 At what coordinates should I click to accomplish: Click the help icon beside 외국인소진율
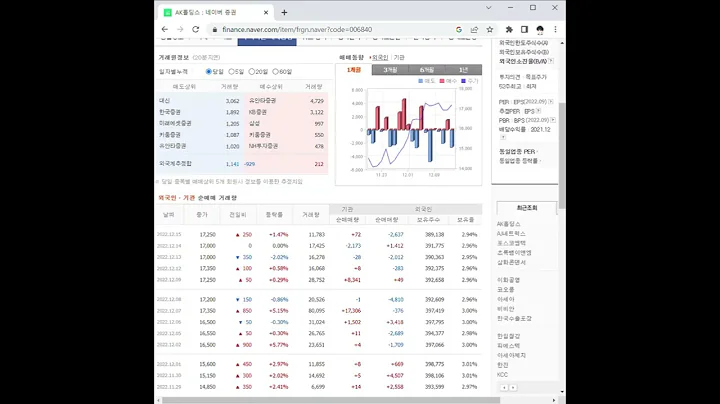click(x=551, y=61)
